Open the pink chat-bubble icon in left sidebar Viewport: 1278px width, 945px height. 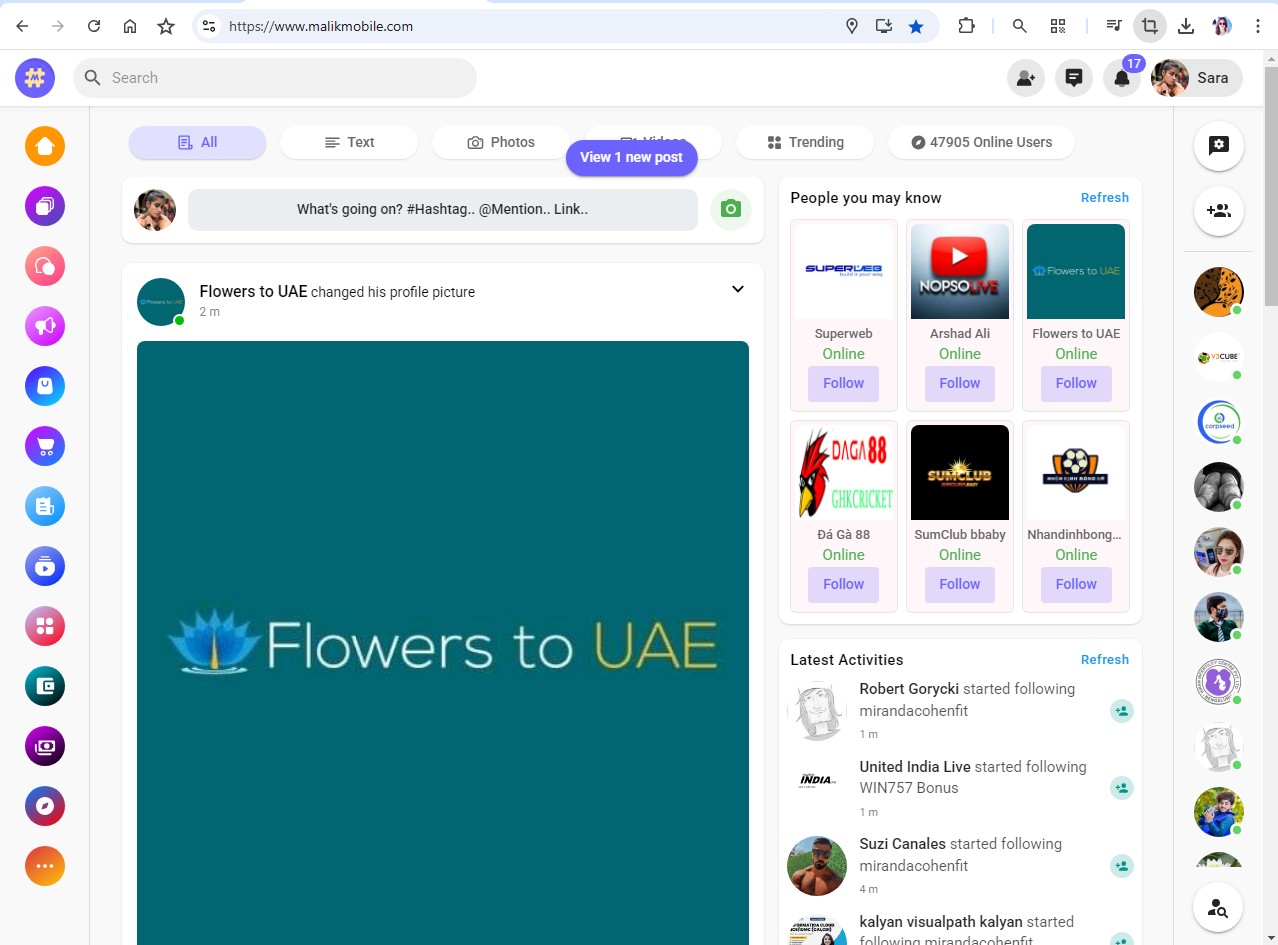pos(45,266)
